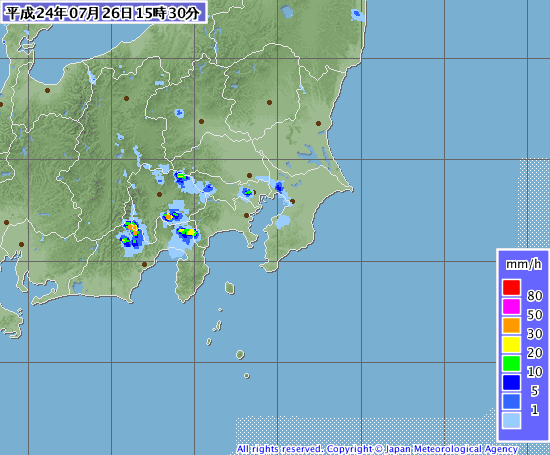Click the northernmost green-core rain cell

pyautogui.click(x=180, y=176)
